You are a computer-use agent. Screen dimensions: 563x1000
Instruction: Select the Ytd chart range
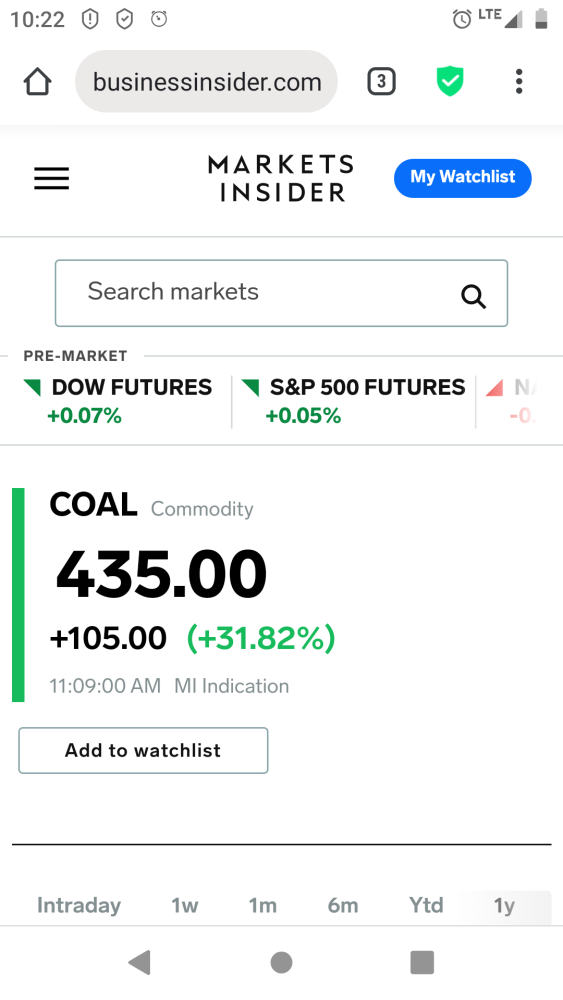(426, 906)
